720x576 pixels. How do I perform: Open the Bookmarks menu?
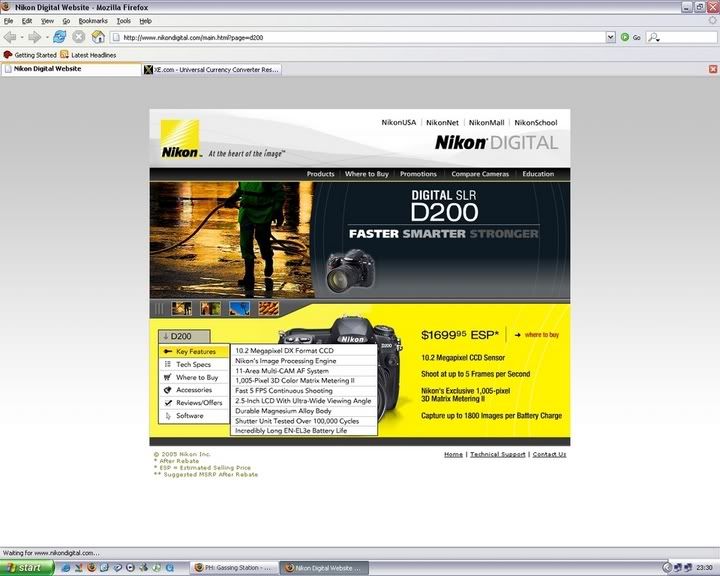pyautogui.click(x=93, y=21)
